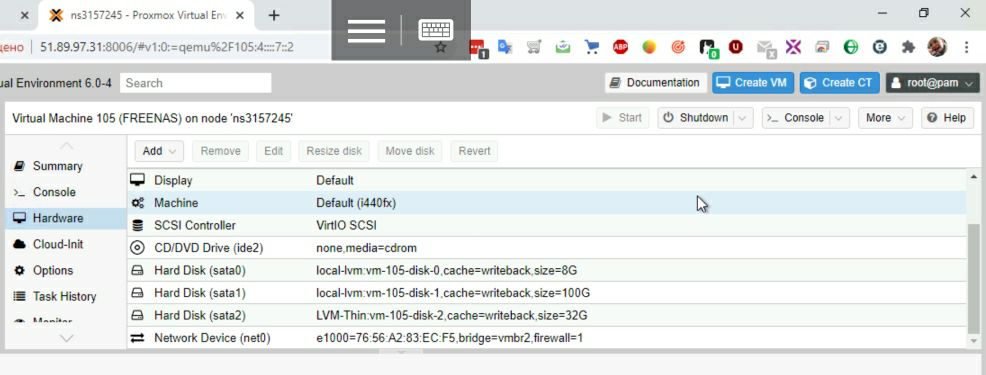
Task: Click the sata0 hard disk icon
Action: coord(137,271)
